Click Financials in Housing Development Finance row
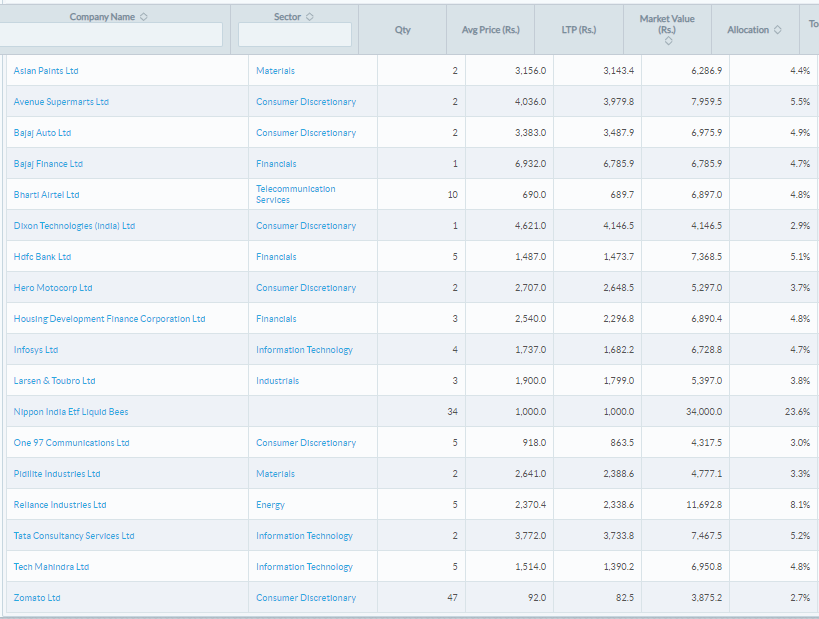Screen dimensions: 819x619 (276, 319)
